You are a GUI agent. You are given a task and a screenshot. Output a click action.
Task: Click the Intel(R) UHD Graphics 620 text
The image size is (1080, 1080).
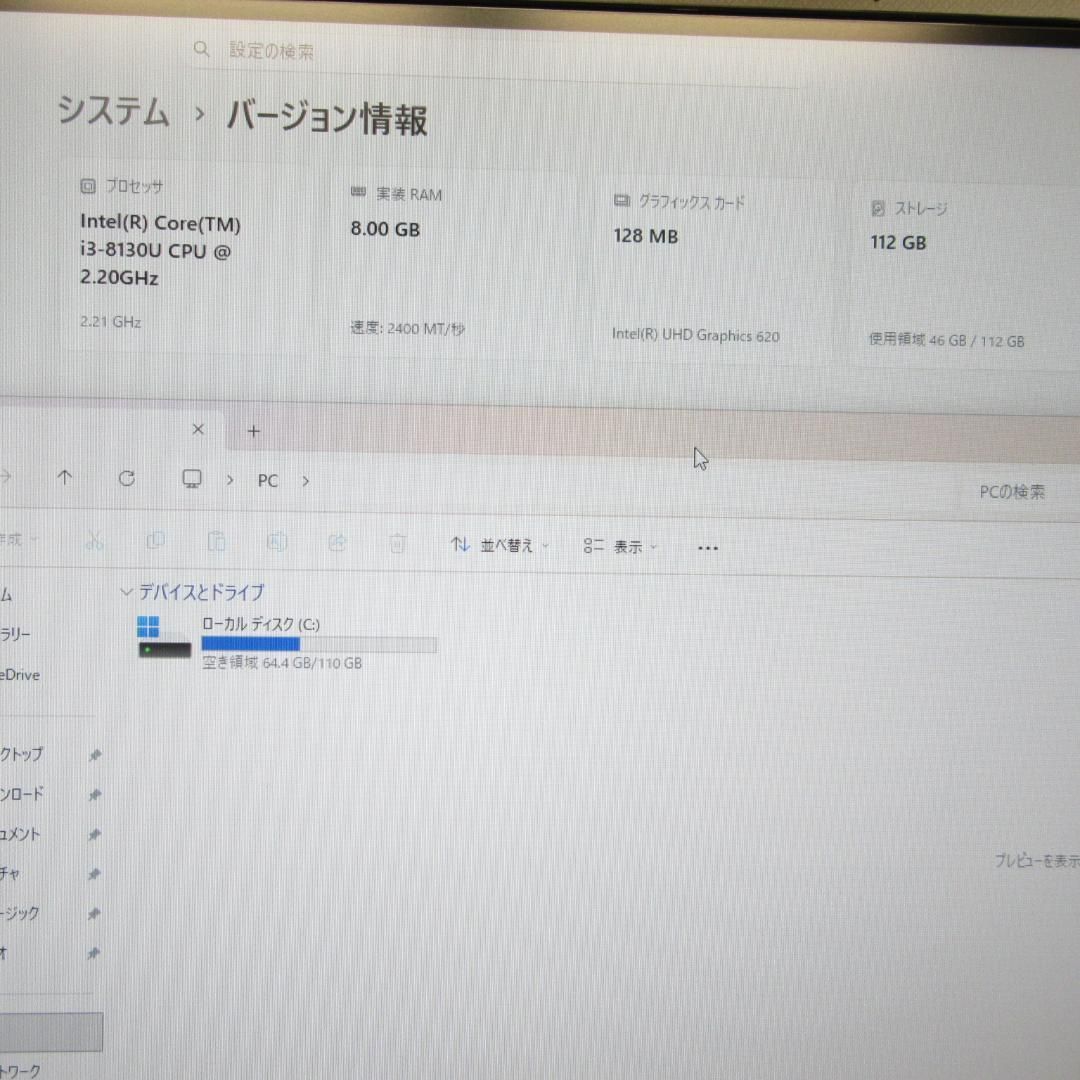[696, 335]
